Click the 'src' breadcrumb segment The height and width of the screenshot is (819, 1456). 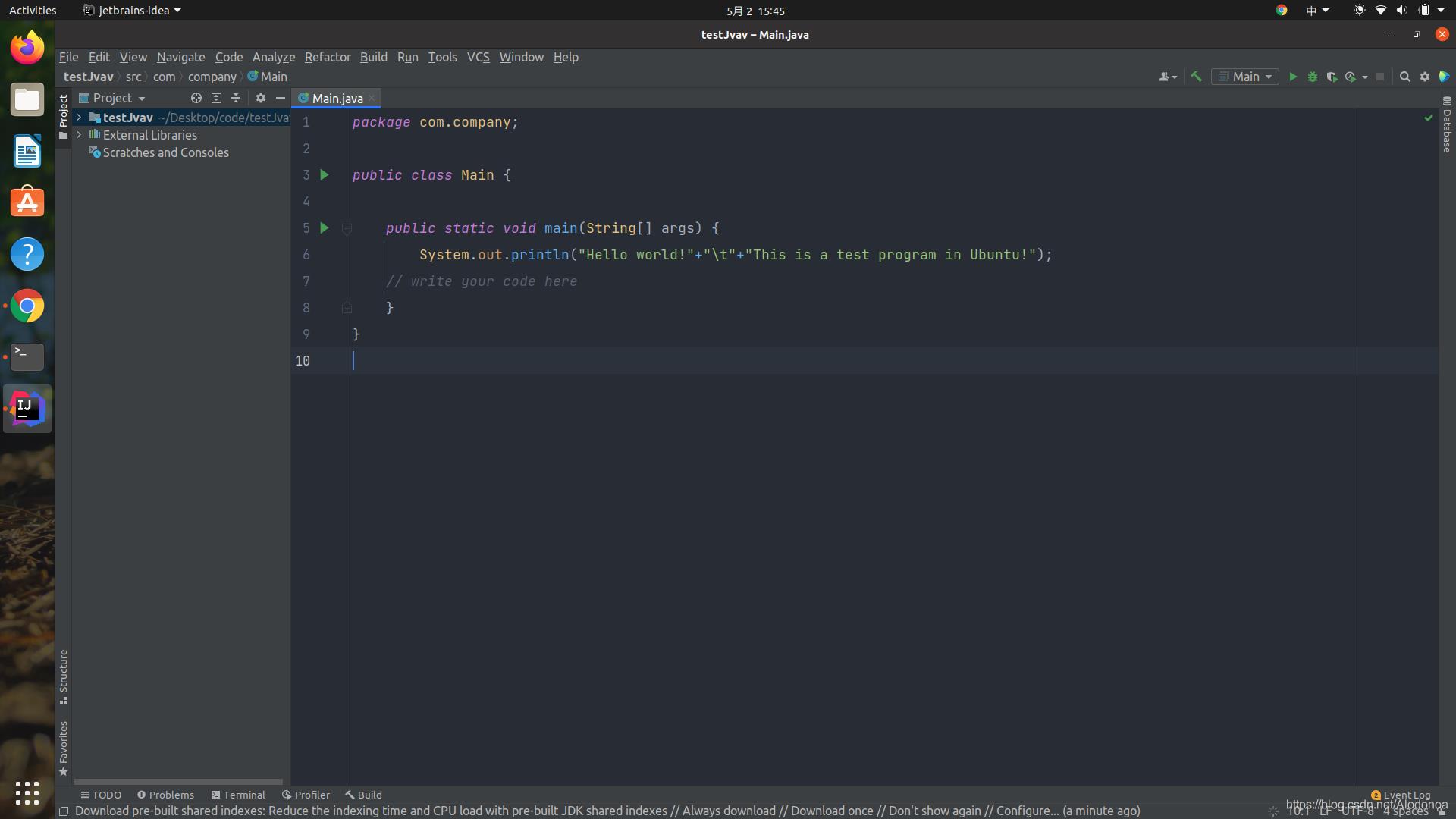133,77
